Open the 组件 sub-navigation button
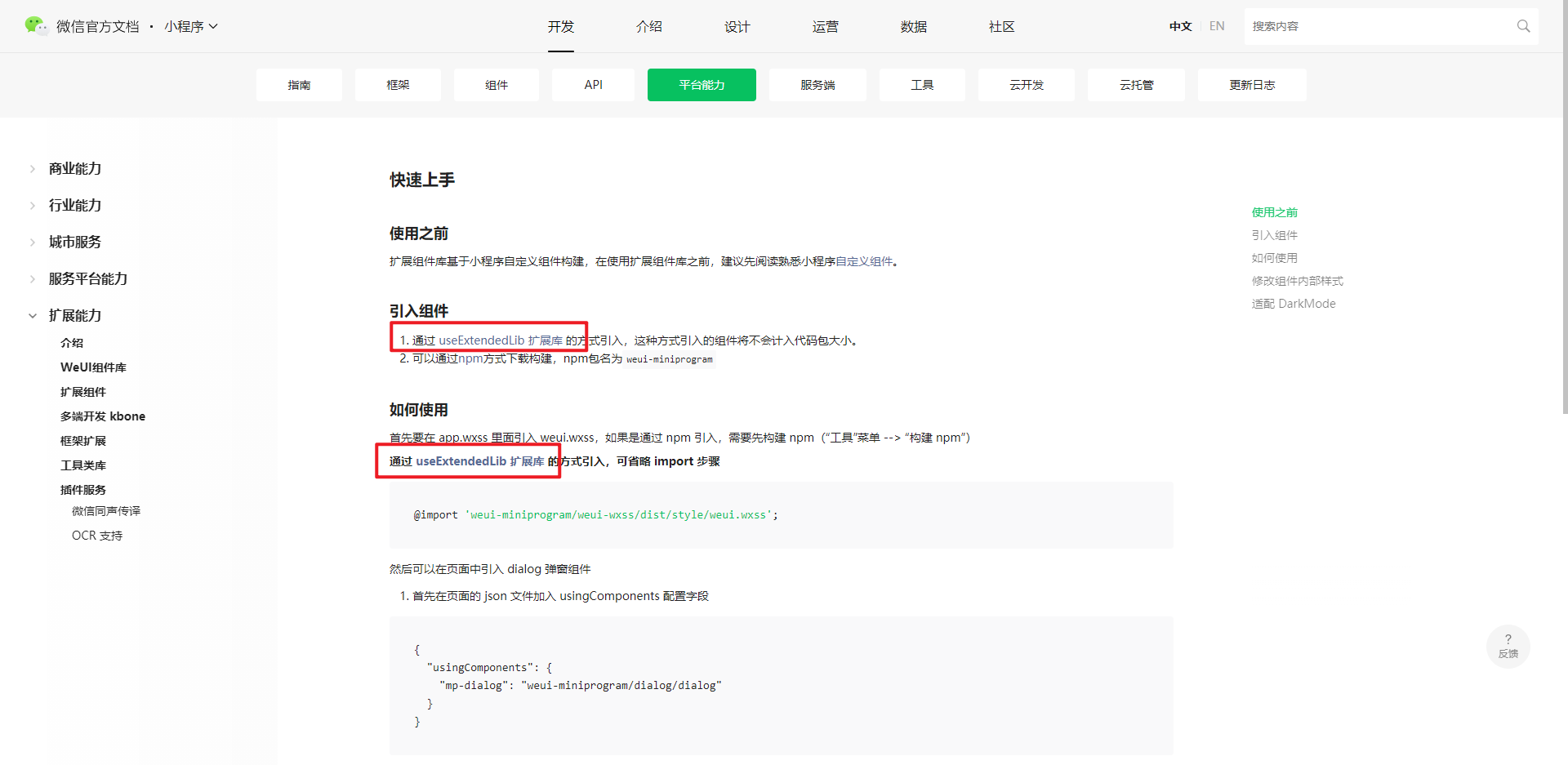The height and width of the screenshot is (765, 1568). click(x=497, y=85)
